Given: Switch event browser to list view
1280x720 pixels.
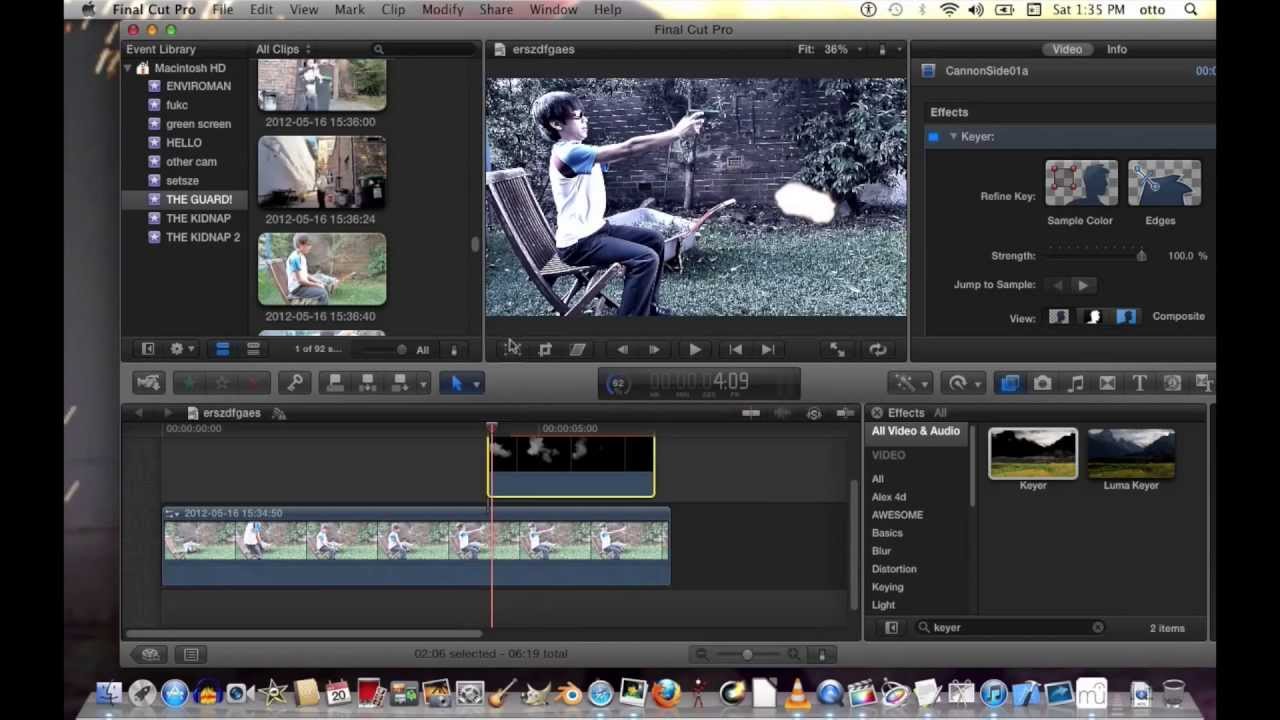Looking at the screenshot, I should pos(253,349).
